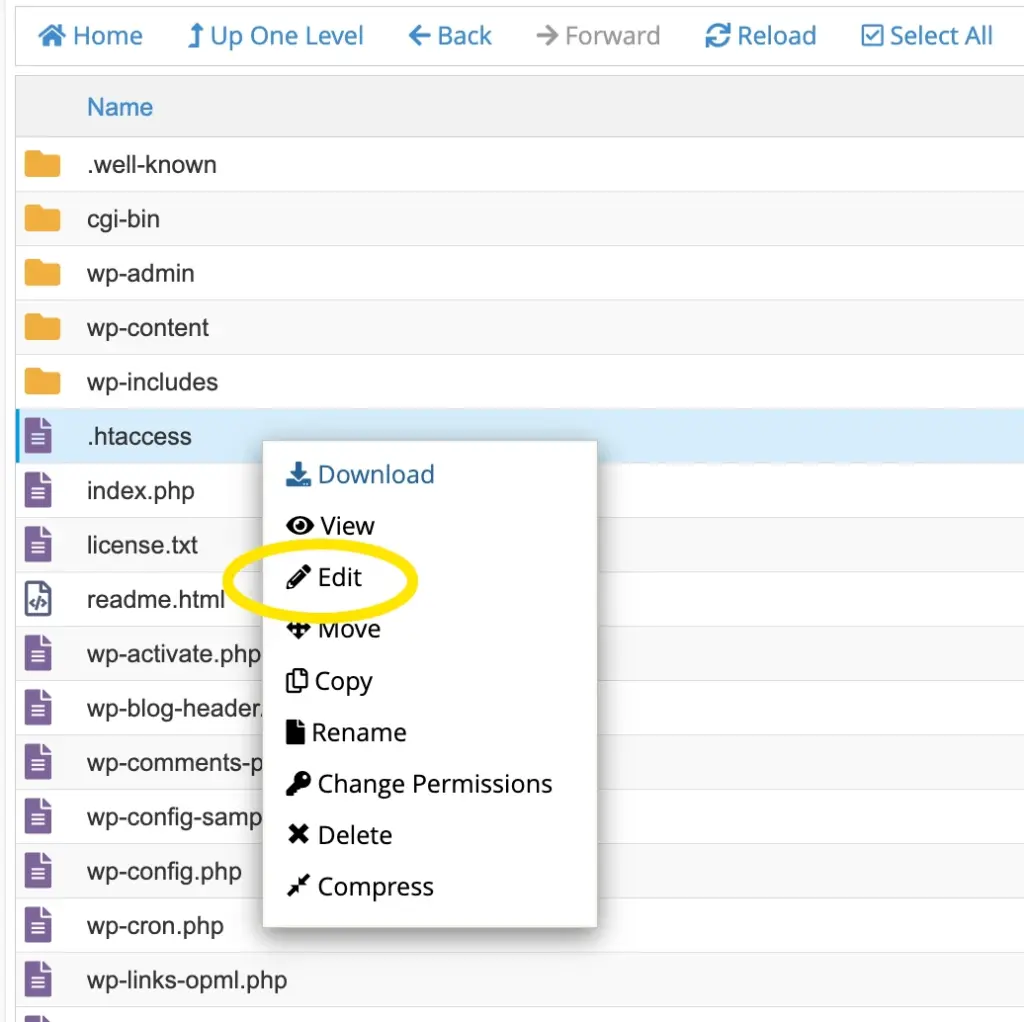The height and width of the screenshot is (1022, 1024).
Task: Select the wp-links-opml.php file name
Action: [x=187, y=980]
